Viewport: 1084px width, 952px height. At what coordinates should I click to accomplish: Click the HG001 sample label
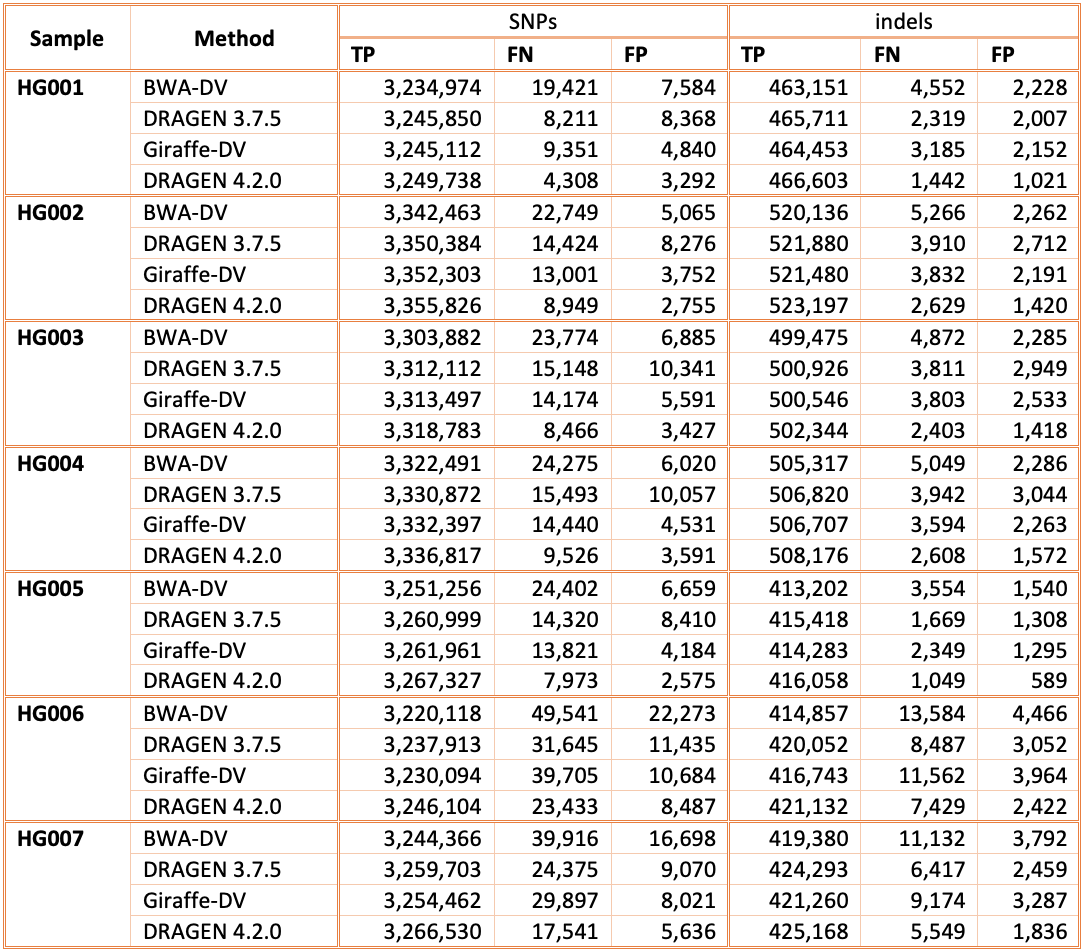(50, 87)
